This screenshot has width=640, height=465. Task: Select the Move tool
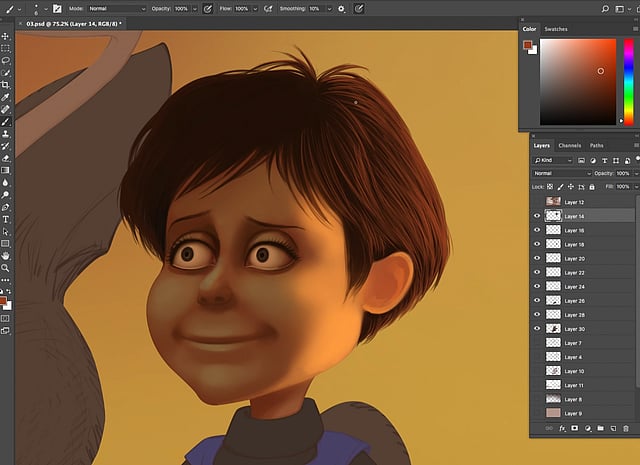(x=5, y=36)
